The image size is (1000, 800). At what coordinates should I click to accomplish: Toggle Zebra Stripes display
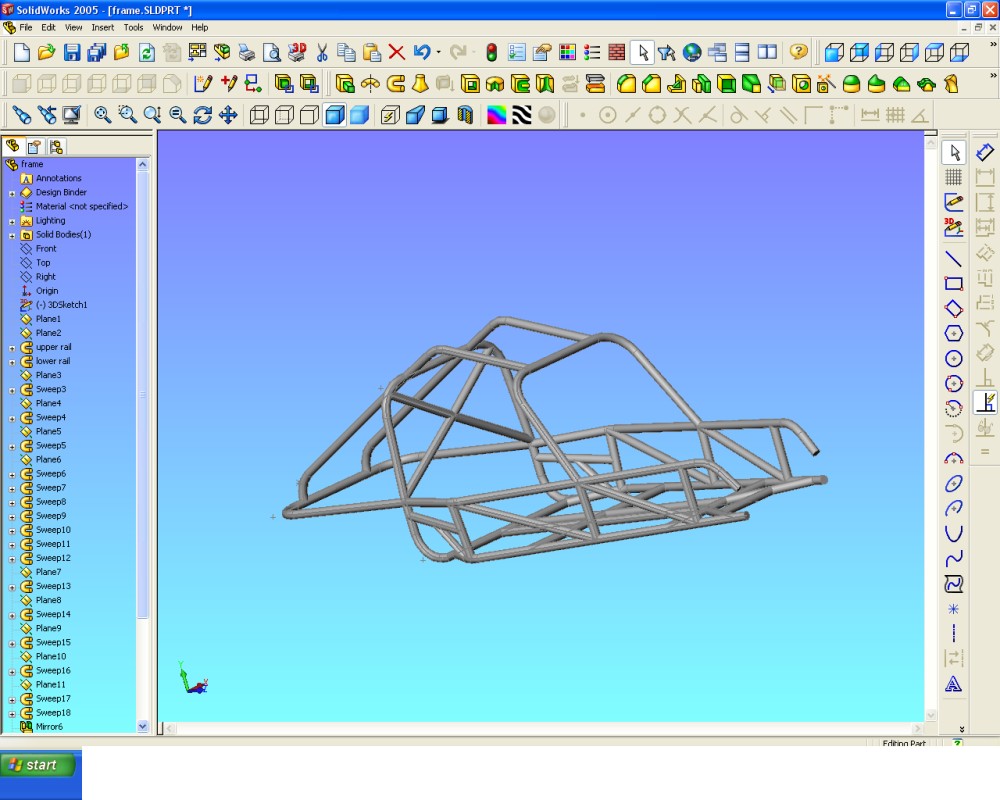(521, 115)
